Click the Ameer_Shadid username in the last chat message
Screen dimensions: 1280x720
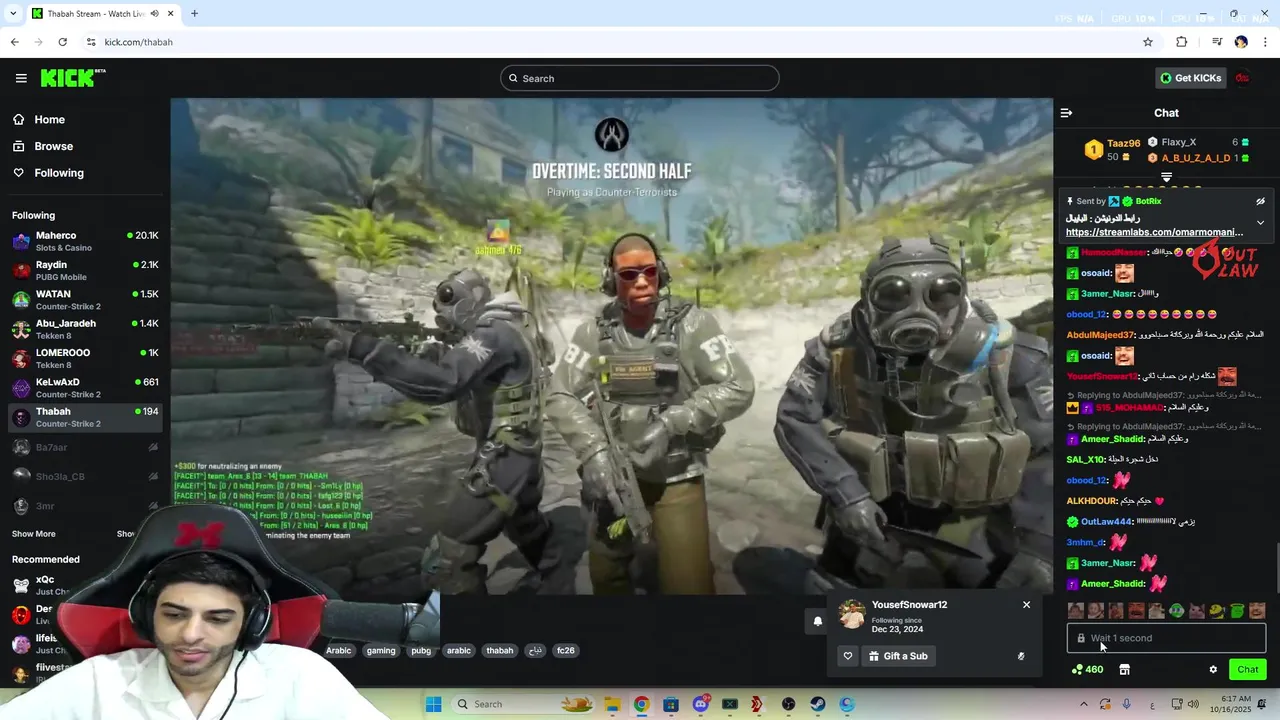point(1112,583)
